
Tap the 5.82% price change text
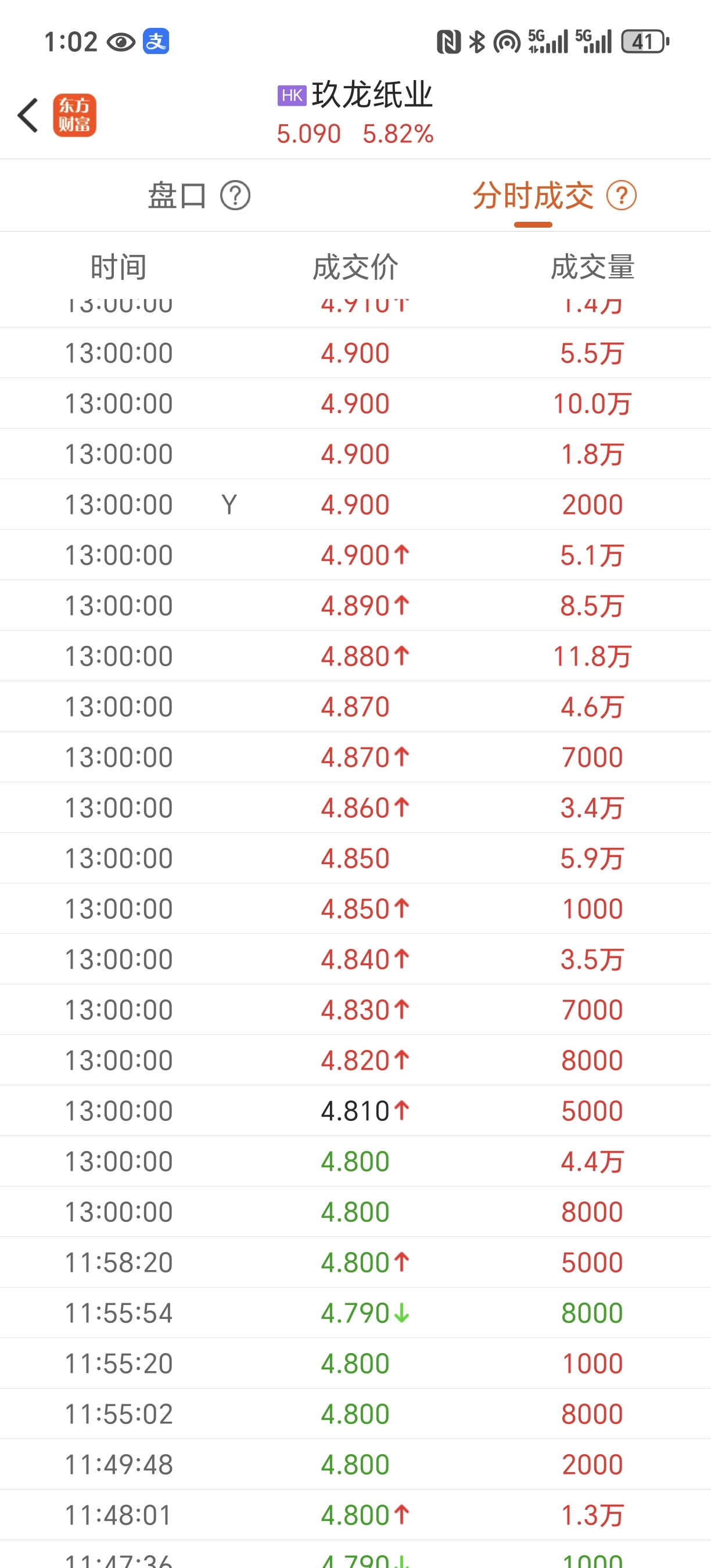coord(398,134)
